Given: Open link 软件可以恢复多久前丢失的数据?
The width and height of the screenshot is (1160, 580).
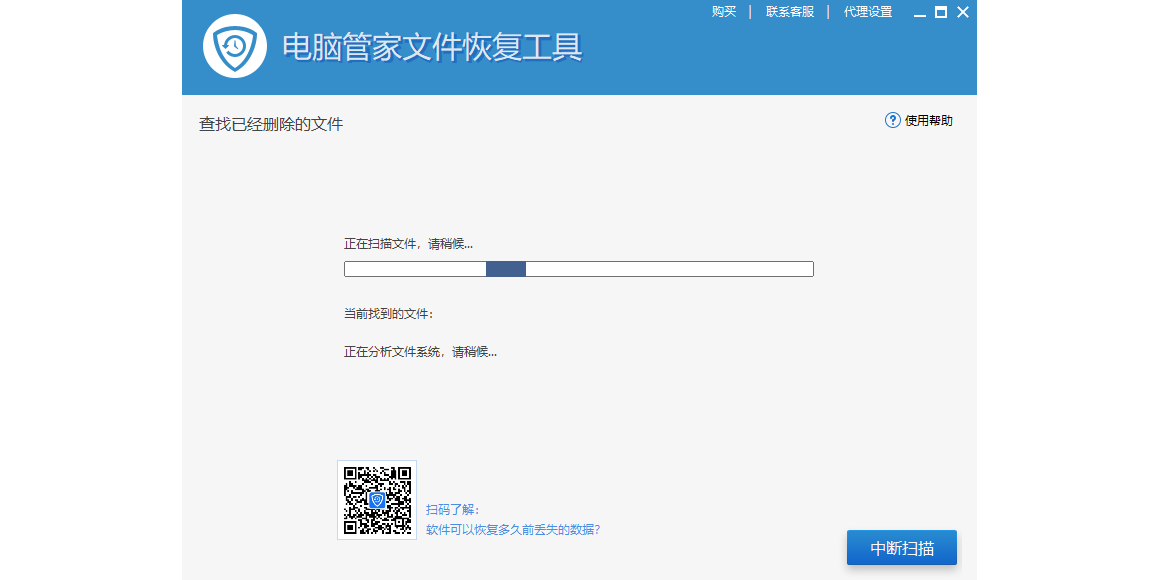Looking at the screenshot, I should tap(513, 530).
